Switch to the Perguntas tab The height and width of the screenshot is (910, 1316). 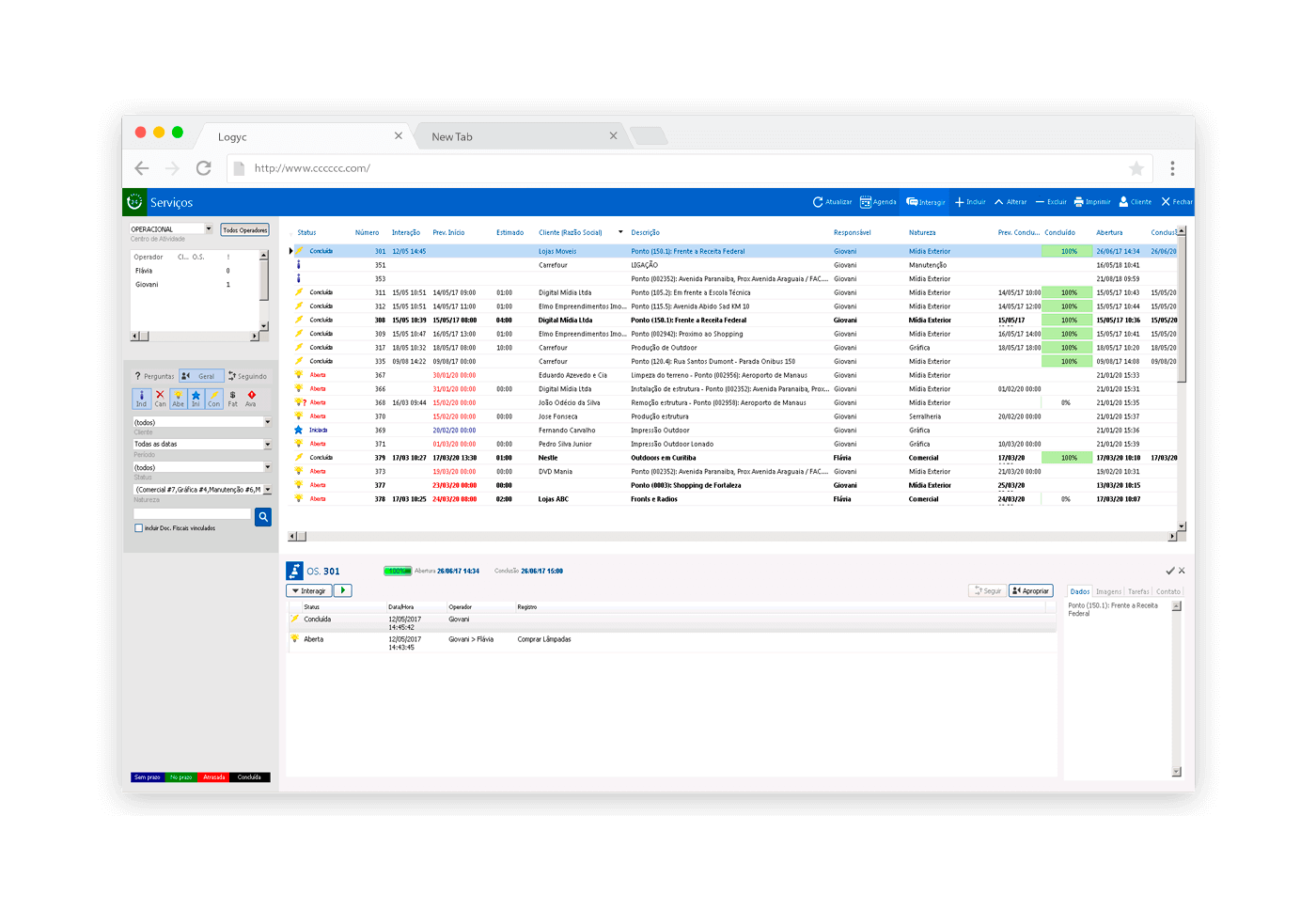coord(154,376)
